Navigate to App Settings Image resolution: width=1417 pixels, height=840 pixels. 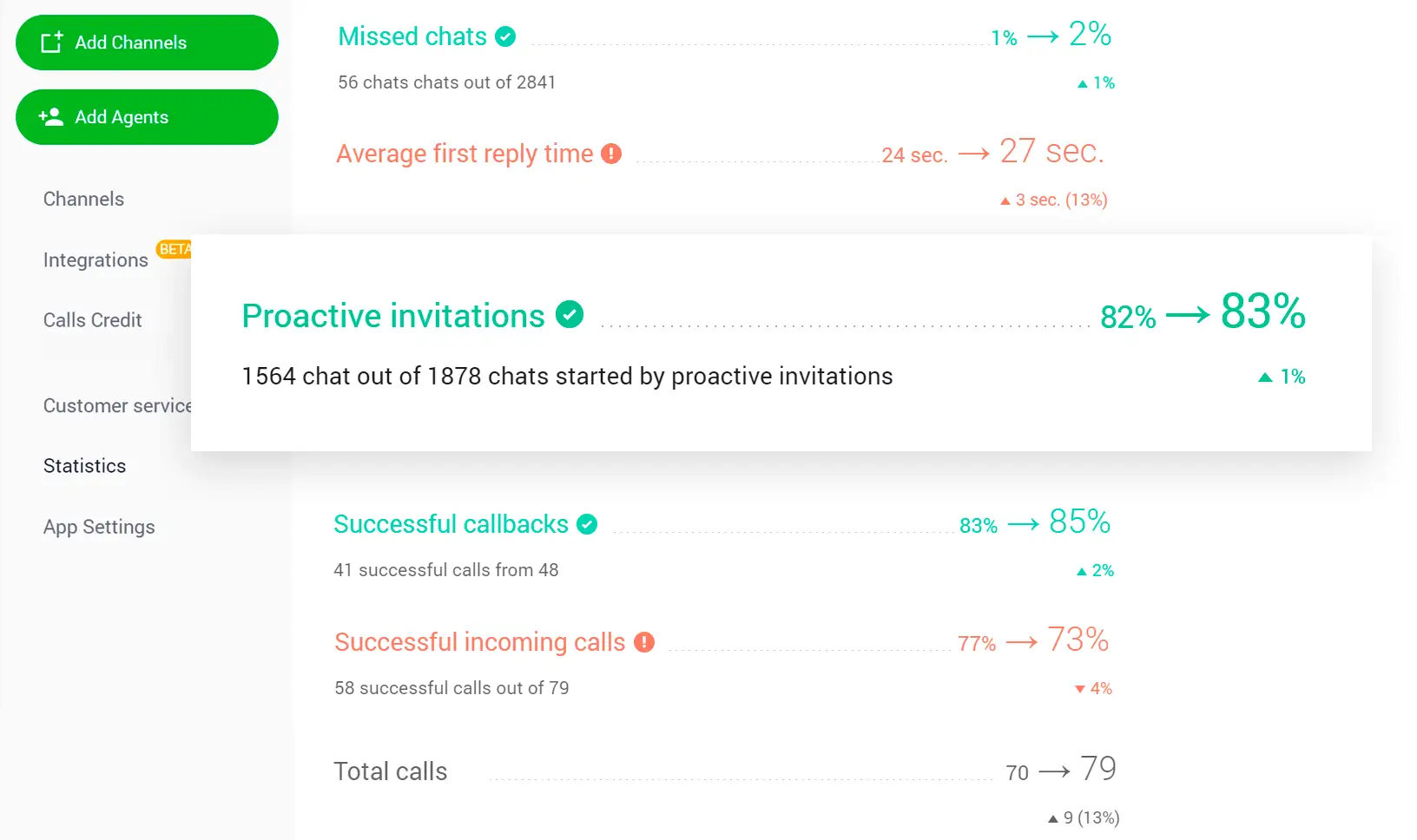coord(99,527)
